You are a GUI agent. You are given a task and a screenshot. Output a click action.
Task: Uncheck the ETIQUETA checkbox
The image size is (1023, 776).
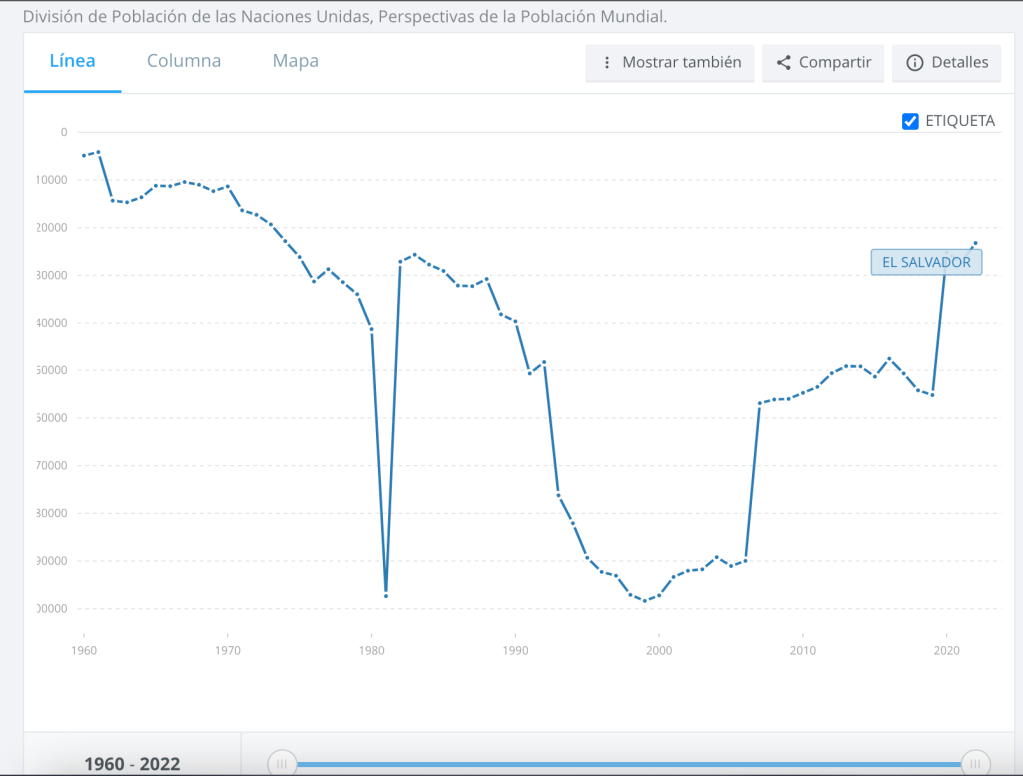pyautogui.click(x=910, y=121)
